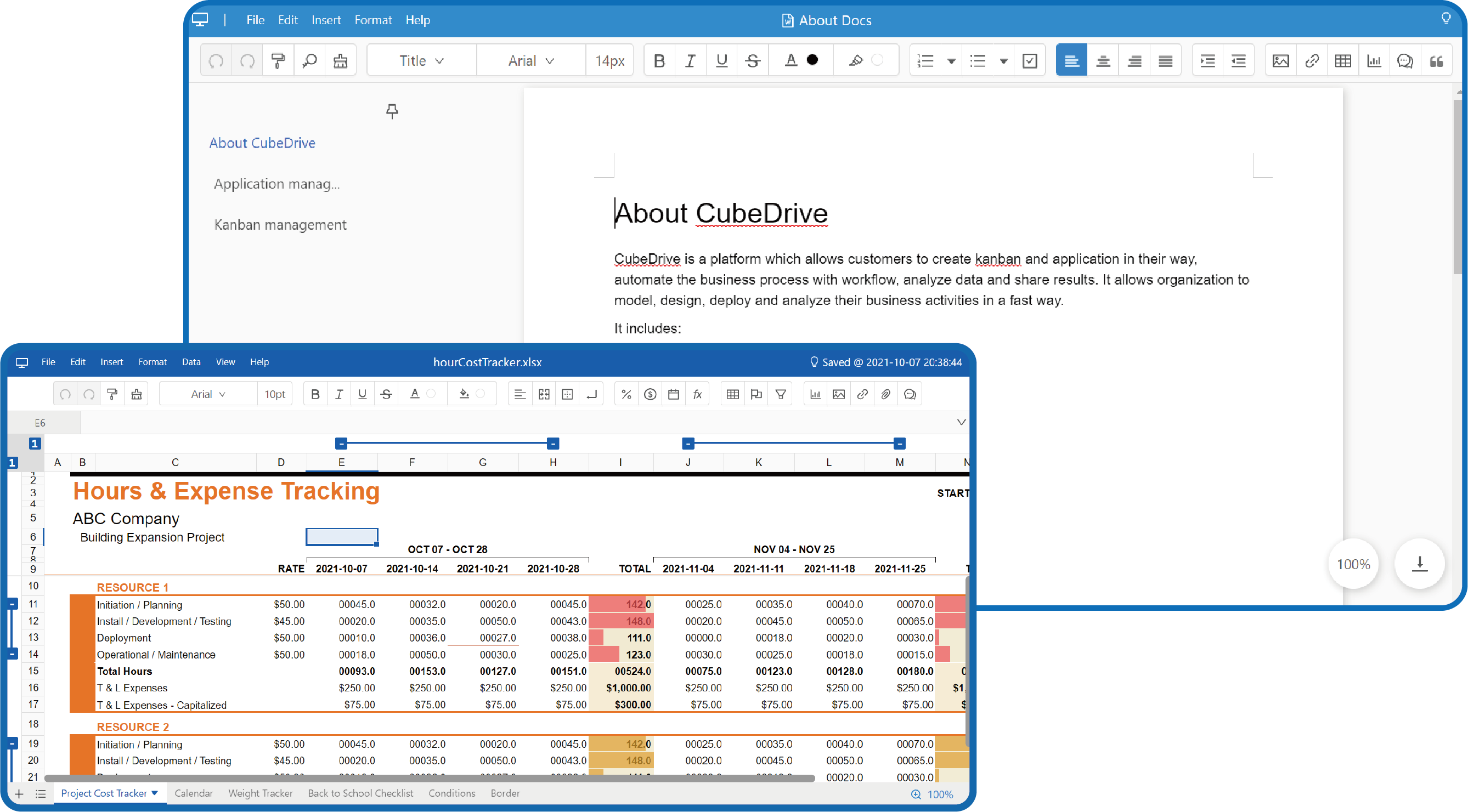Increase indent in the Docs toolbar
This screenshot has height=812, width=1468.
tap(1207, 60)
